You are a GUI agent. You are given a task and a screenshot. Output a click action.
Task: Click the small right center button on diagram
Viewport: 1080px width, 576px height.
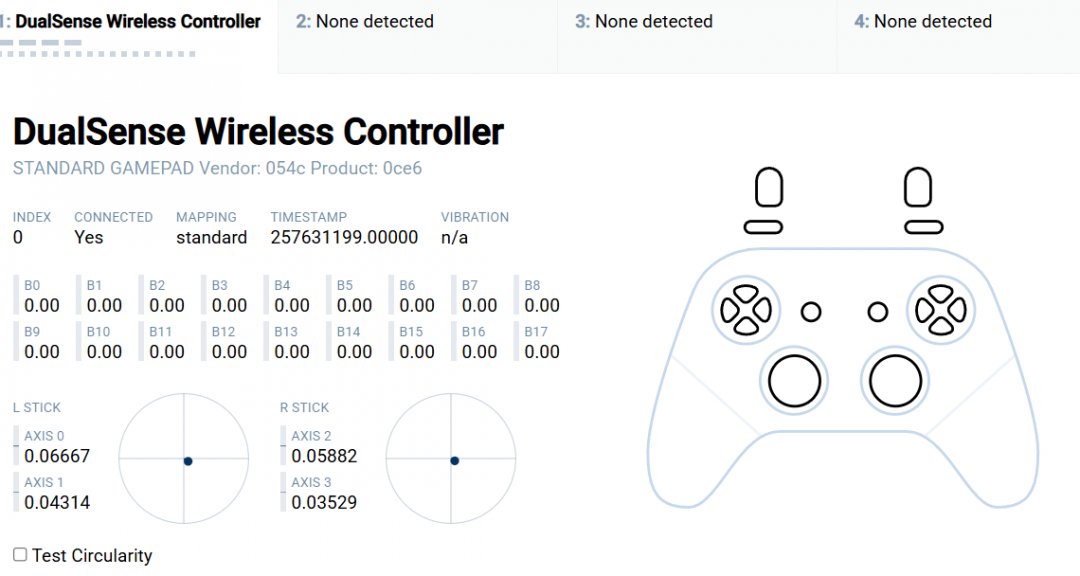pyautogui.click(x=878, y=312)
